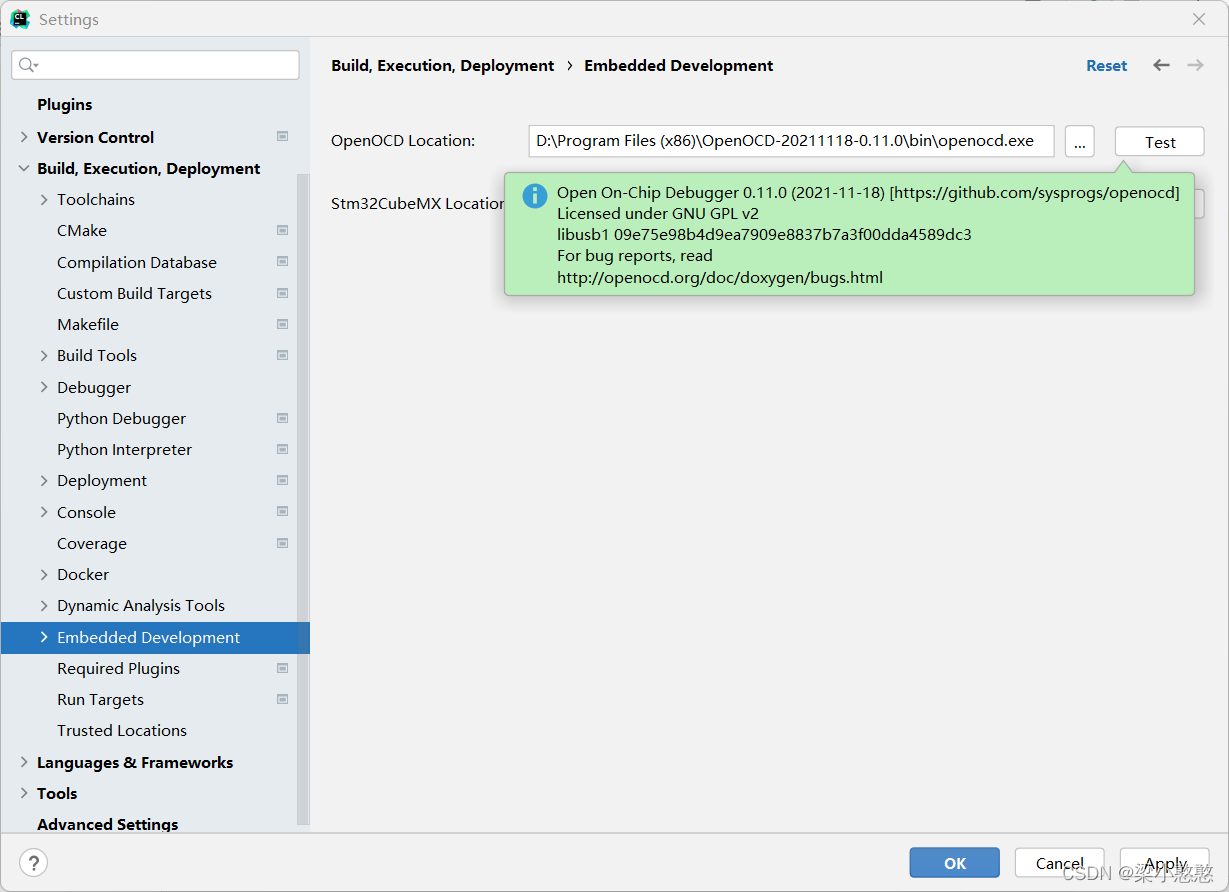Viewport: 1229px width, 892px height.
Task: Expand the Languages & Frameworks section
Action: pos(24,762)
